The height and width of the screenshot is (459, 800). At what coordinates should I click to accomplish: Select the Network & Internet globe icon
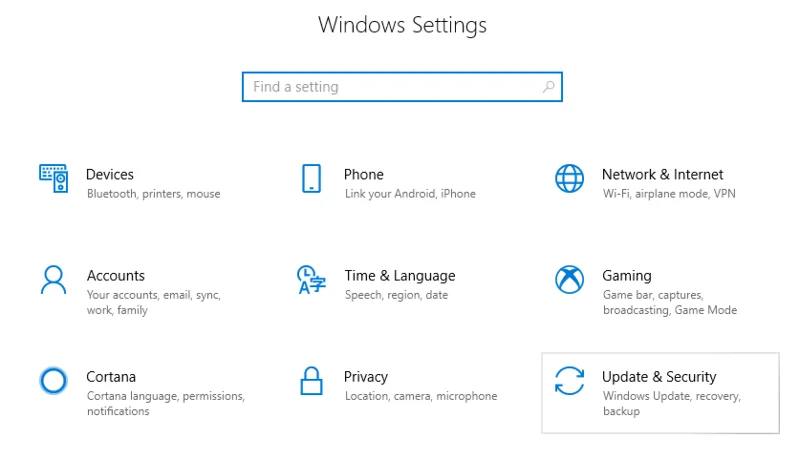click(569, 178)
